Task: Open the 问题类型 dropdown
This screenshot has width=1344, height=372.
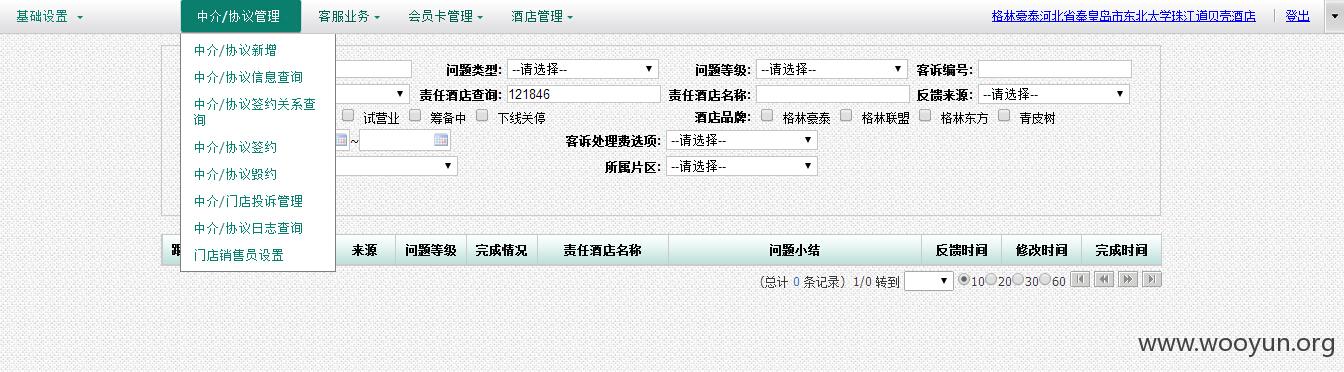Action: click(x=583, y=69)
